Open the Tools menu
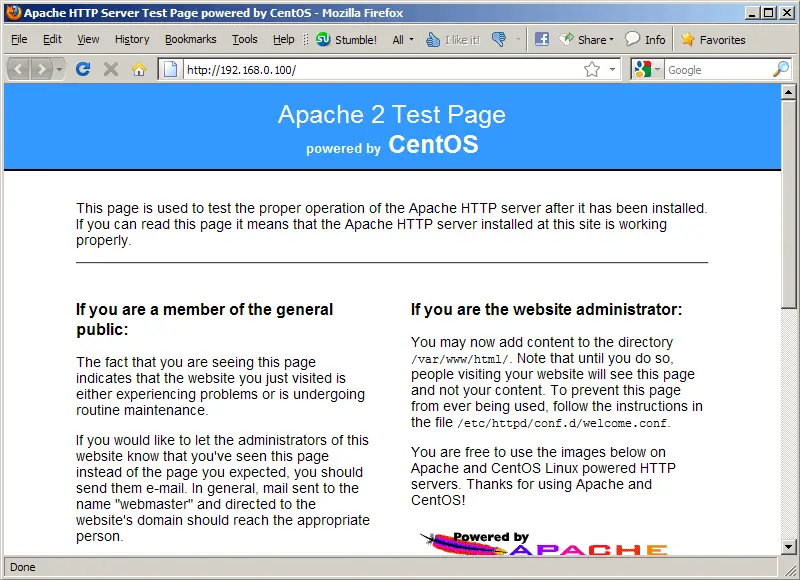Screen dimensions: 800x580 tap(245, 39)
